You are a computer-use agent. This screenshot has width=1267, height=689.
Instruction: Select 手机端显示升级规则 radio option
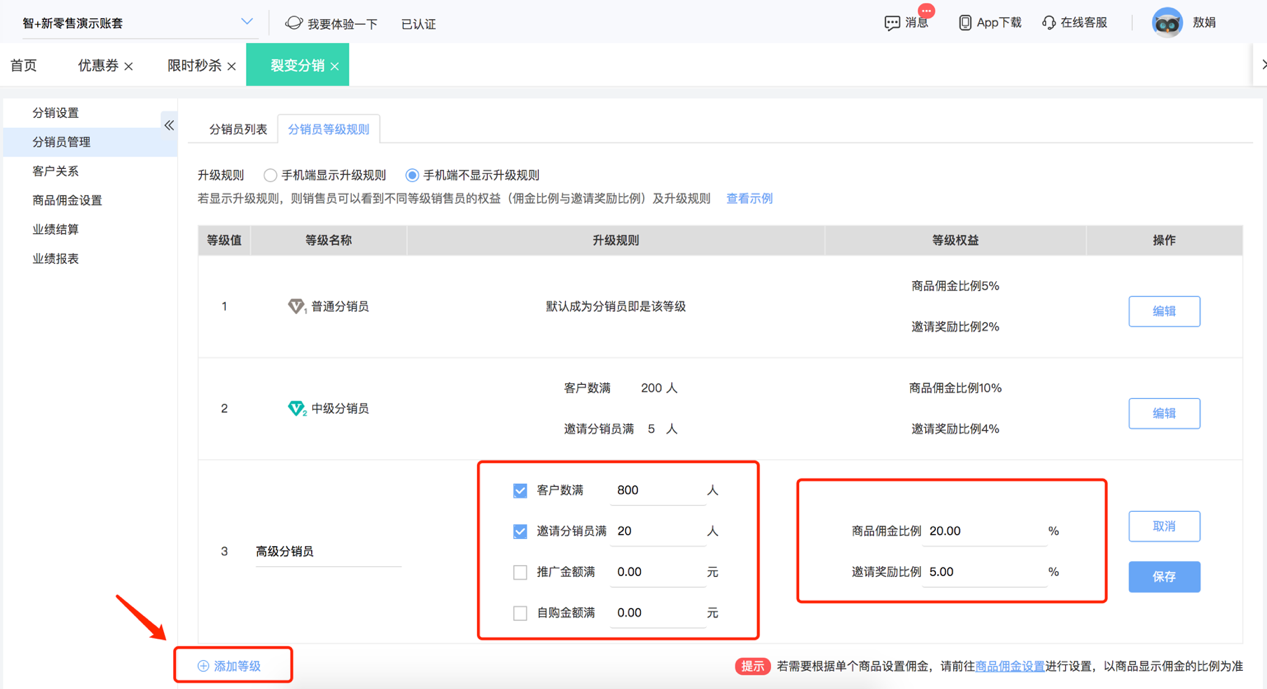point(270,175)
